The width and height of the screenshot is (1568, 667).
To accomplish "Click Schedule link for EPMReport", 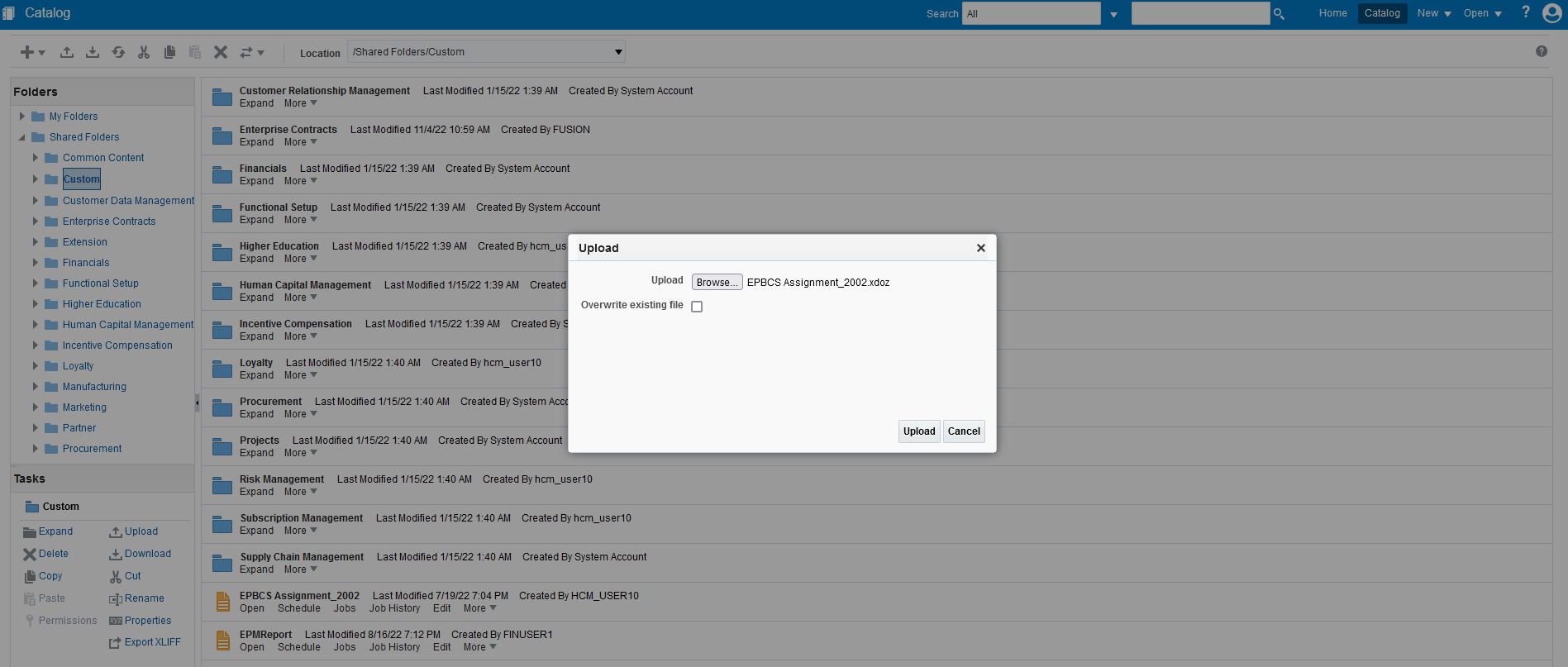I will click(299, 647).
